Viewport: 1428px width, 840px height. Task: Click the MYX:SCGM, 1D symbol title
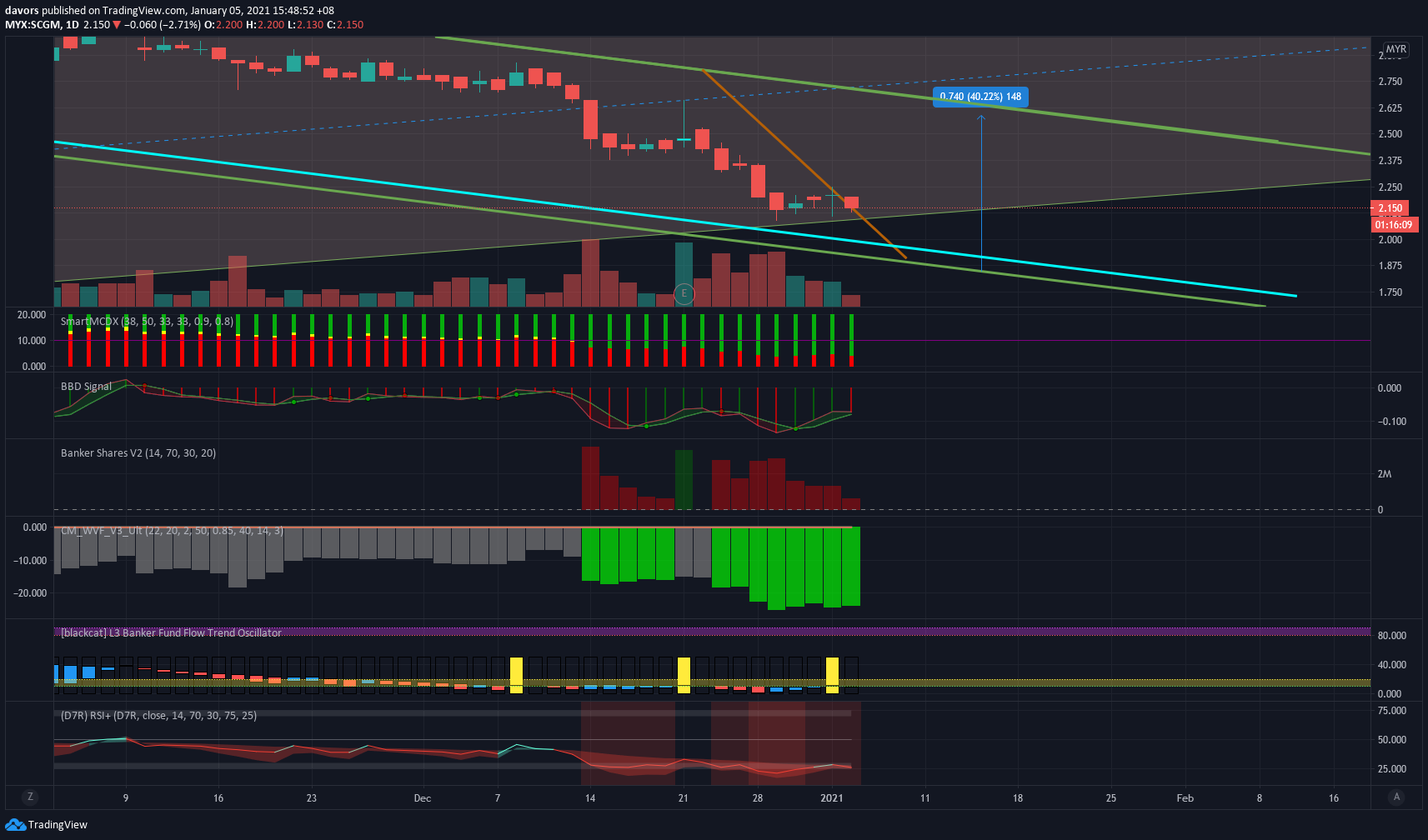coord(42,25)
